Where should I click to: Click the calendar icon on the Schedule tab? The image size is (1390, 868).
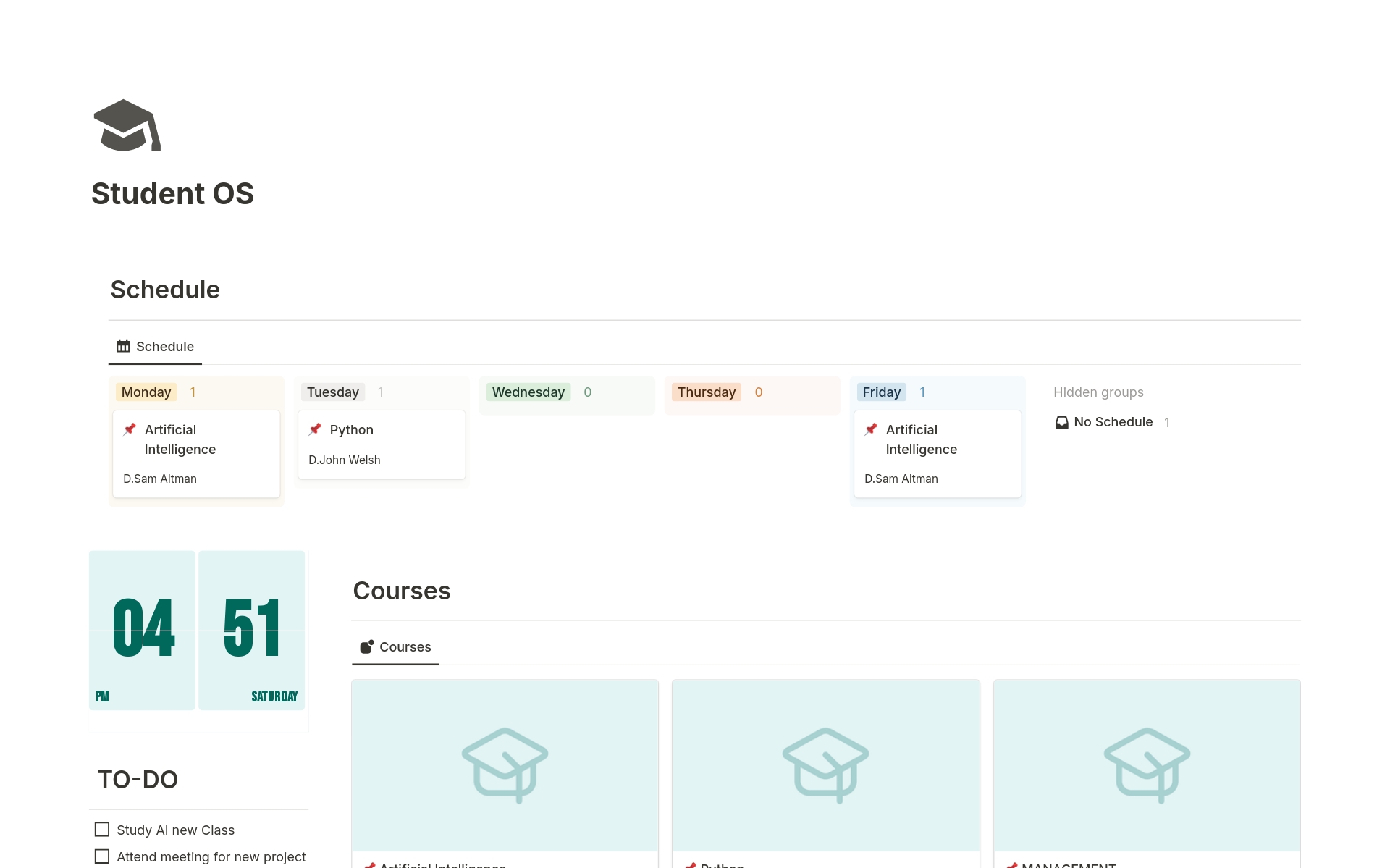pyautogui.click(x=124, y=346)
